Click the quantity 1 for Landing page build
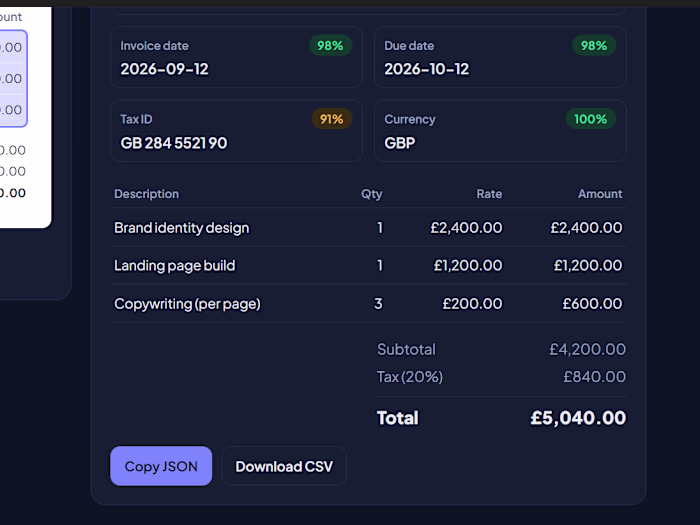700x525 pixels. pyautogui.click(x=380, y=266)
